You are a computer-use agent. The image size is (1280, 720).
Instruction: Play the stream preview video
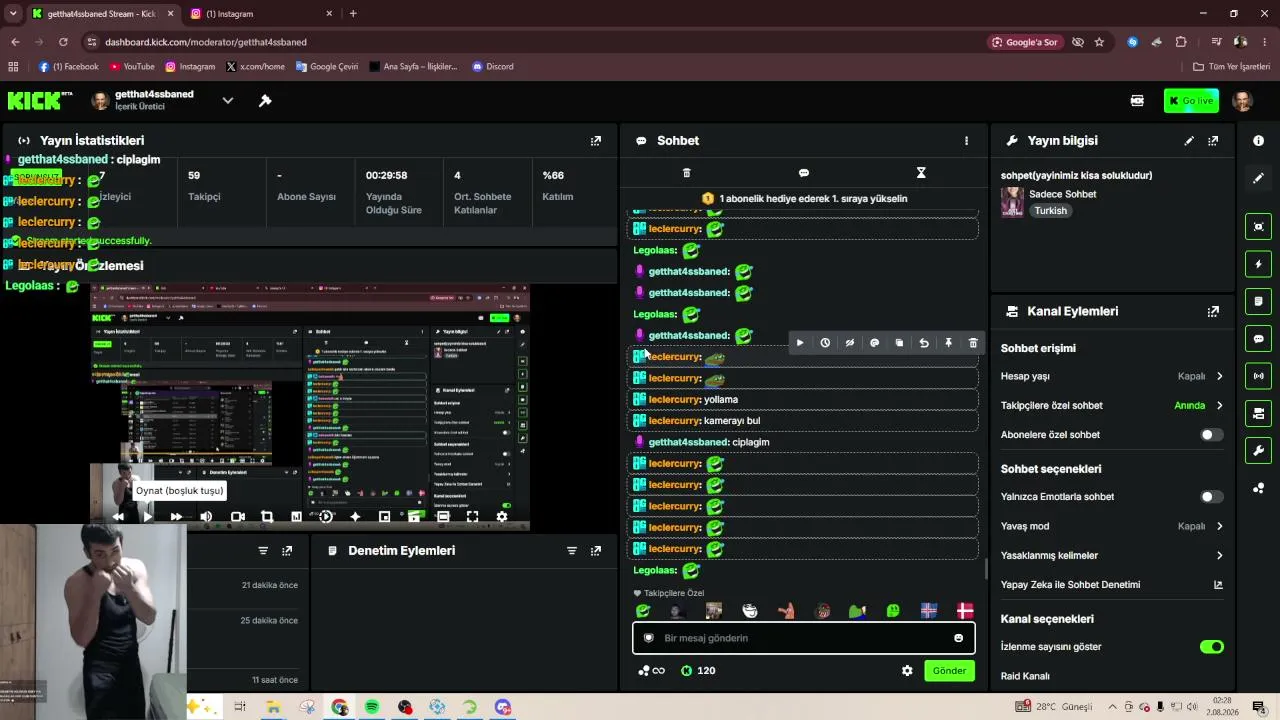147,517
